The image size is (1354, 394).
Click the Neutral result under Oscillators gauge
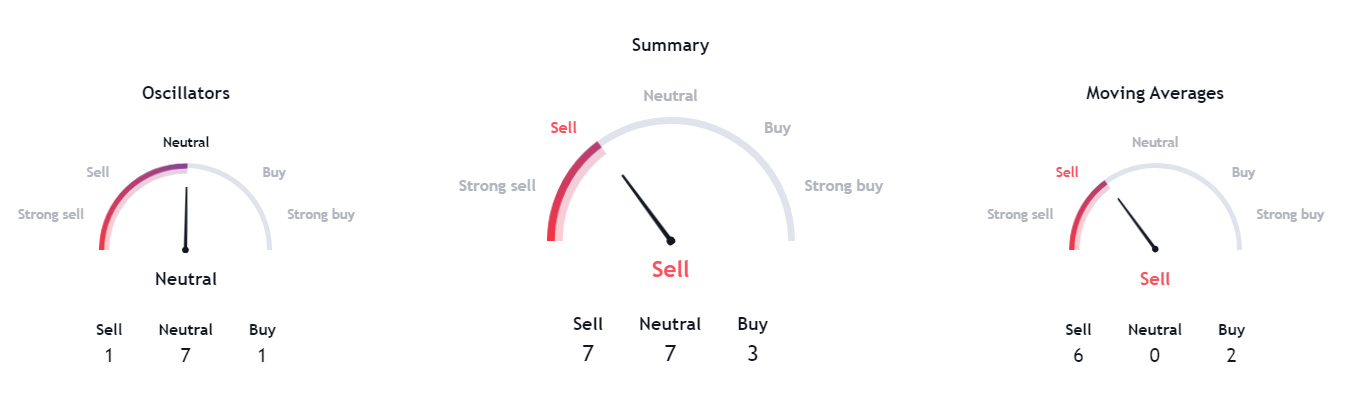186,279
